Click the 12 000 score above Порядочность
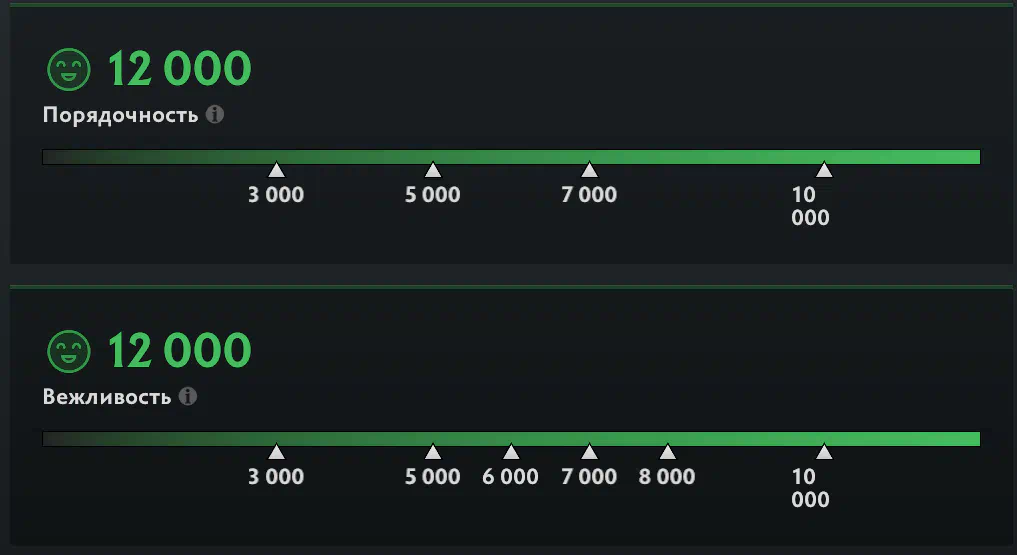Viewport: 1017px width, 555px height. click(x=179, y=69)
